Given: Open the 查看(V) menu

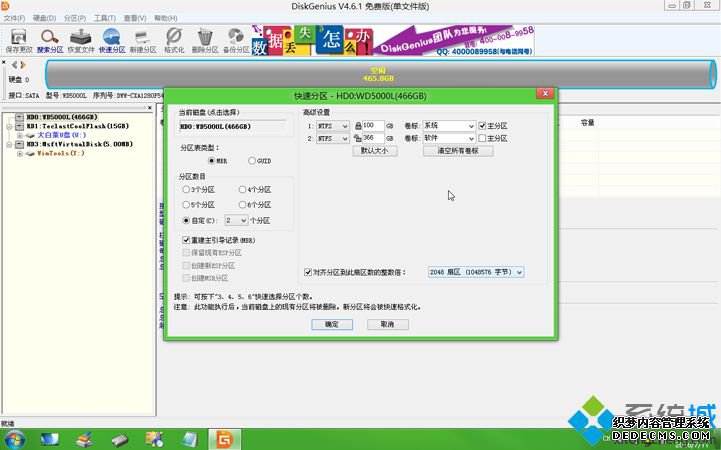Looking at the screenshot, I should point(135,18).
